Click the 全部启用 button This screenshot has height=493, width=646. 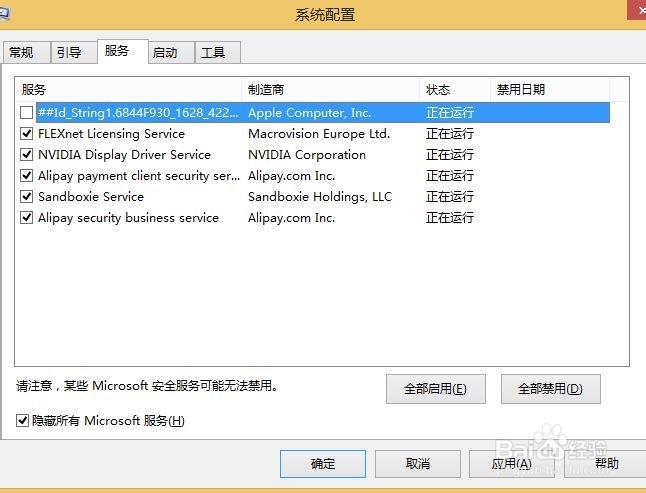click(435, 389)
